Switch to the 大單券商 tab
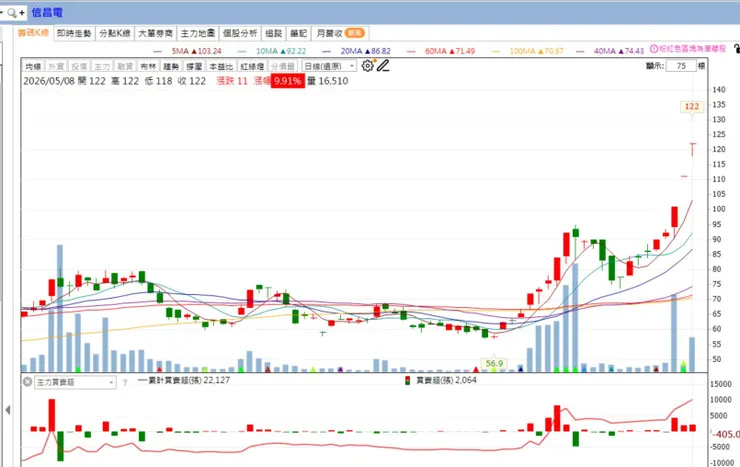Screen dimensions: 740x467 (155, 33)
